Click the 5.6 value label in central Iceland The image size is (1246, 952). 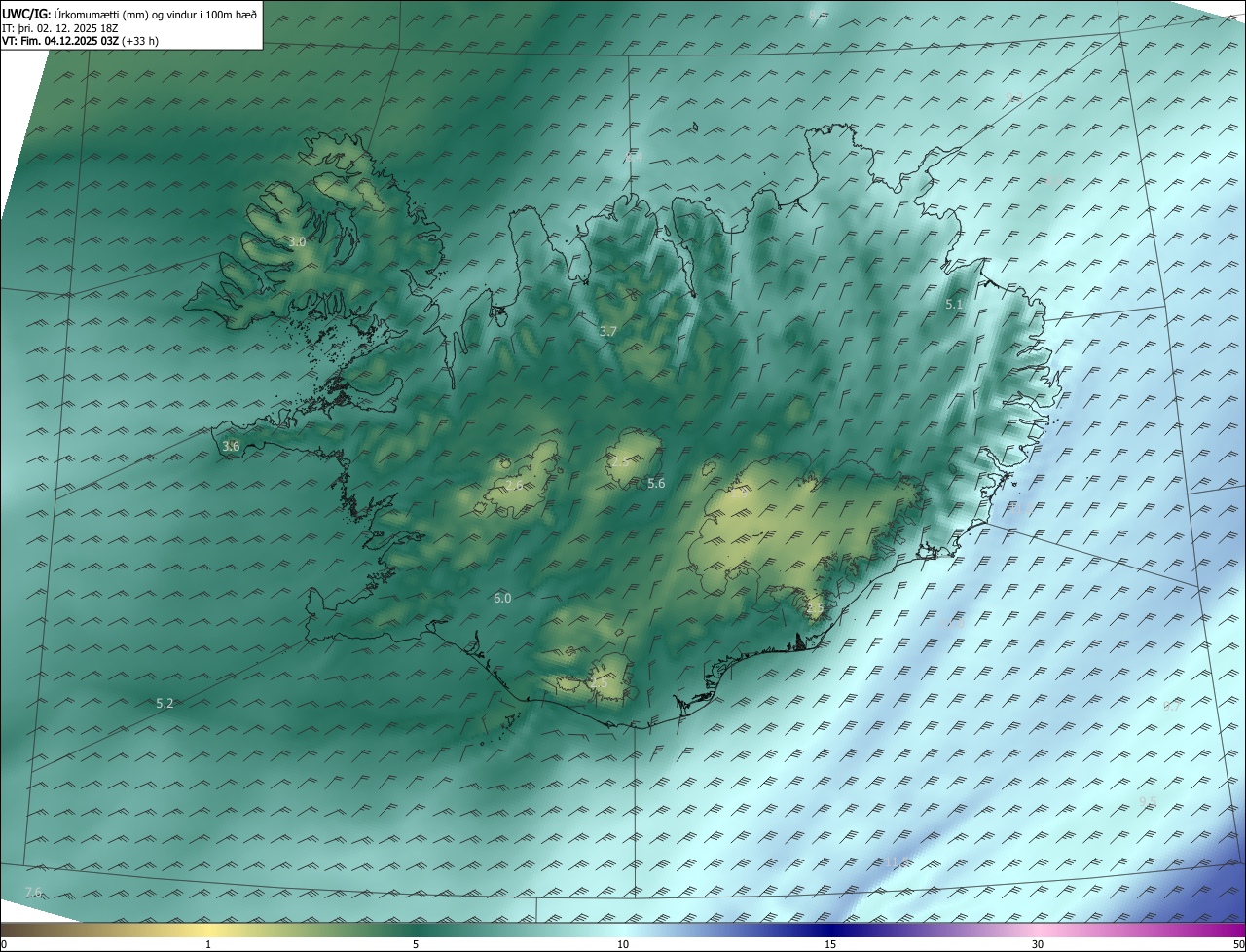656,483
